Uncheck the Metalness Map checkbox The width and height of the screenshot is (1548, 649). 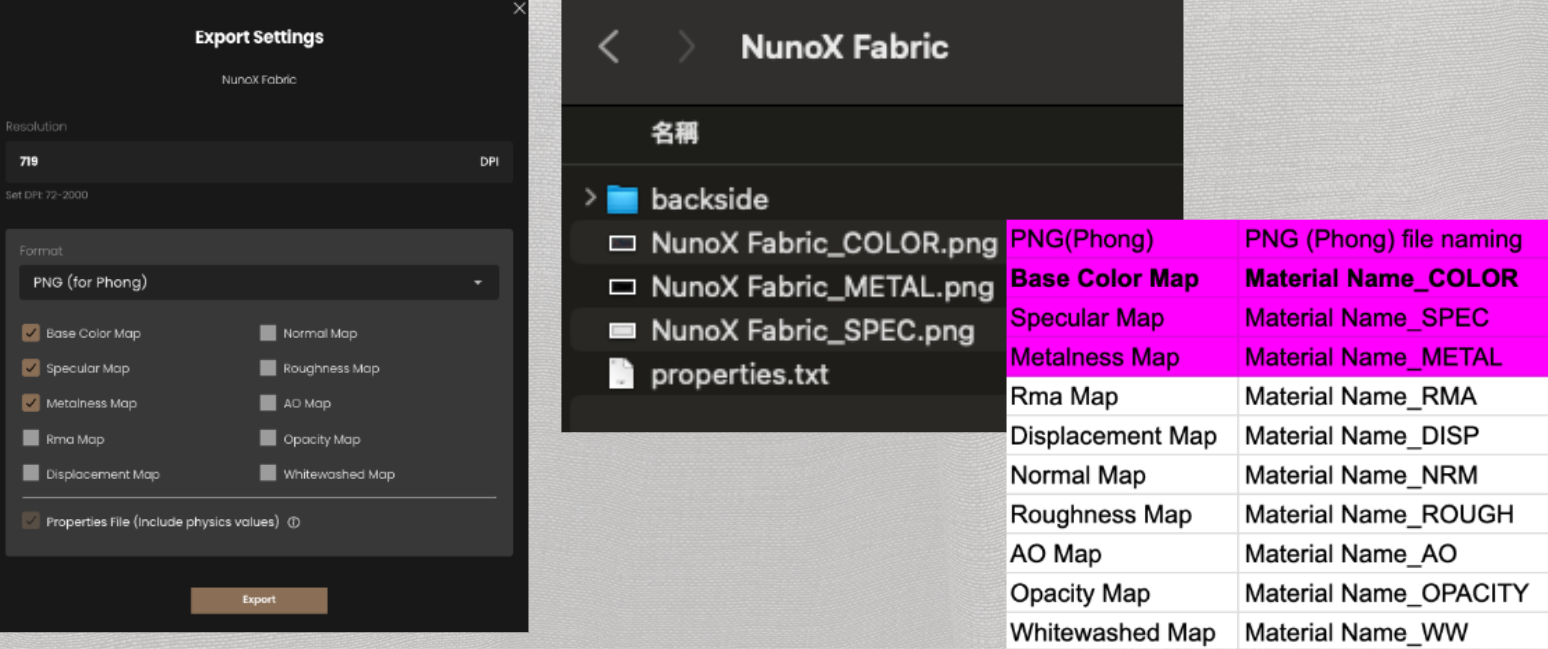click(x=31, y=403)
